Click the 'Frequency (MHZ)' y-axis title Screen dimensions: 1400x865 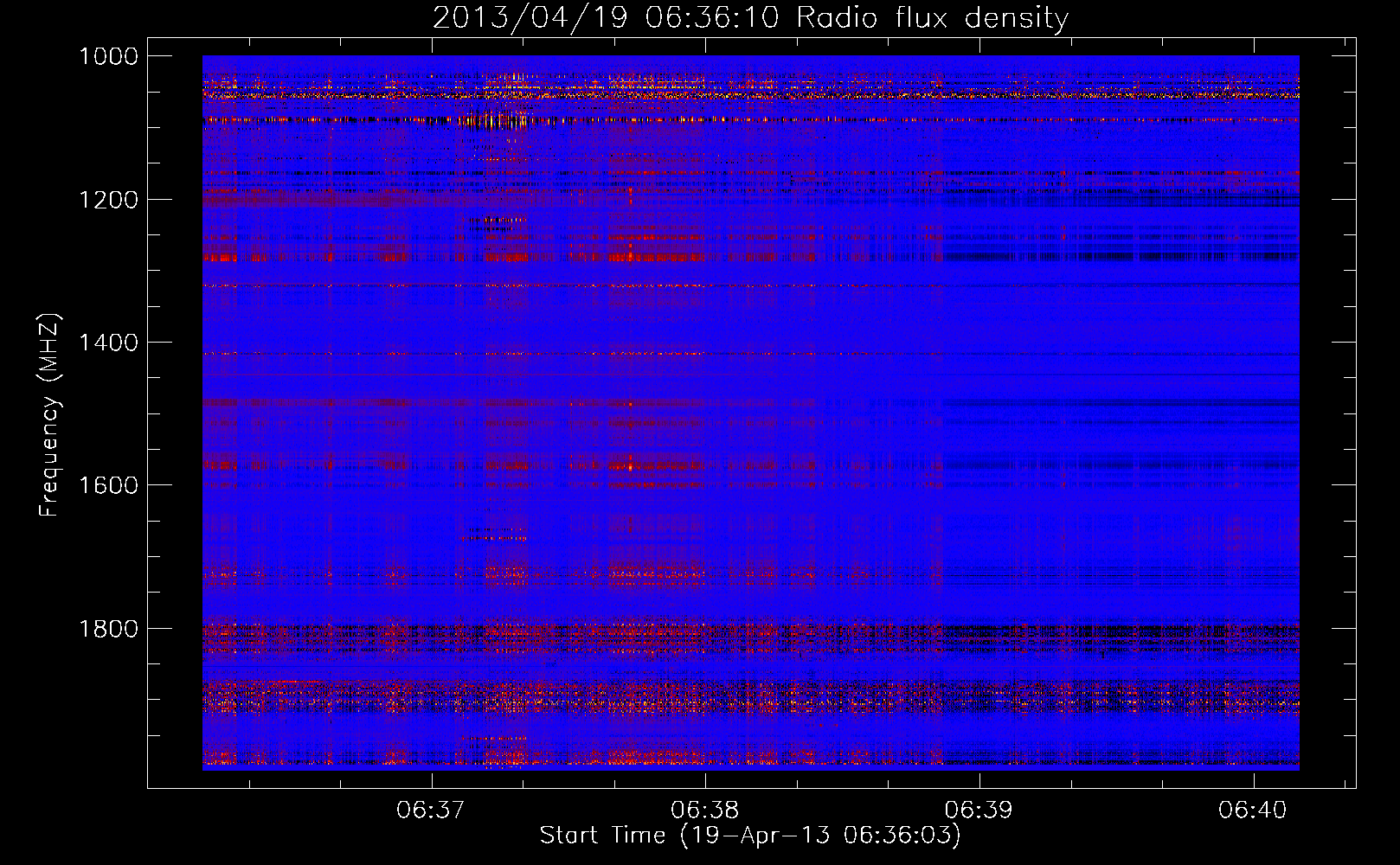point(50,415)
